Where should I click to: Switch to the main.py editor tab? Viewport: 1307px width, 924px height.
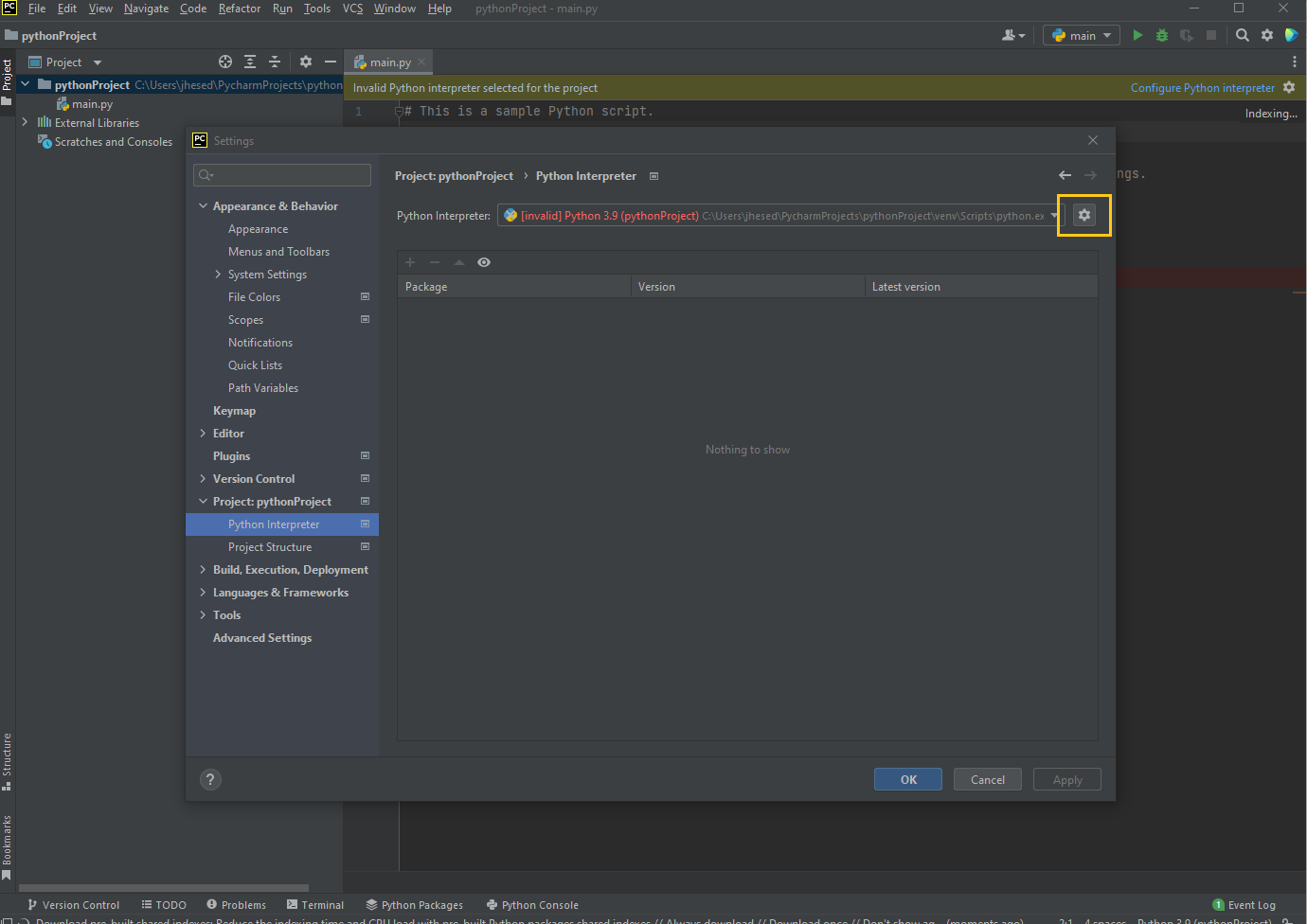(x=388, y=62)
